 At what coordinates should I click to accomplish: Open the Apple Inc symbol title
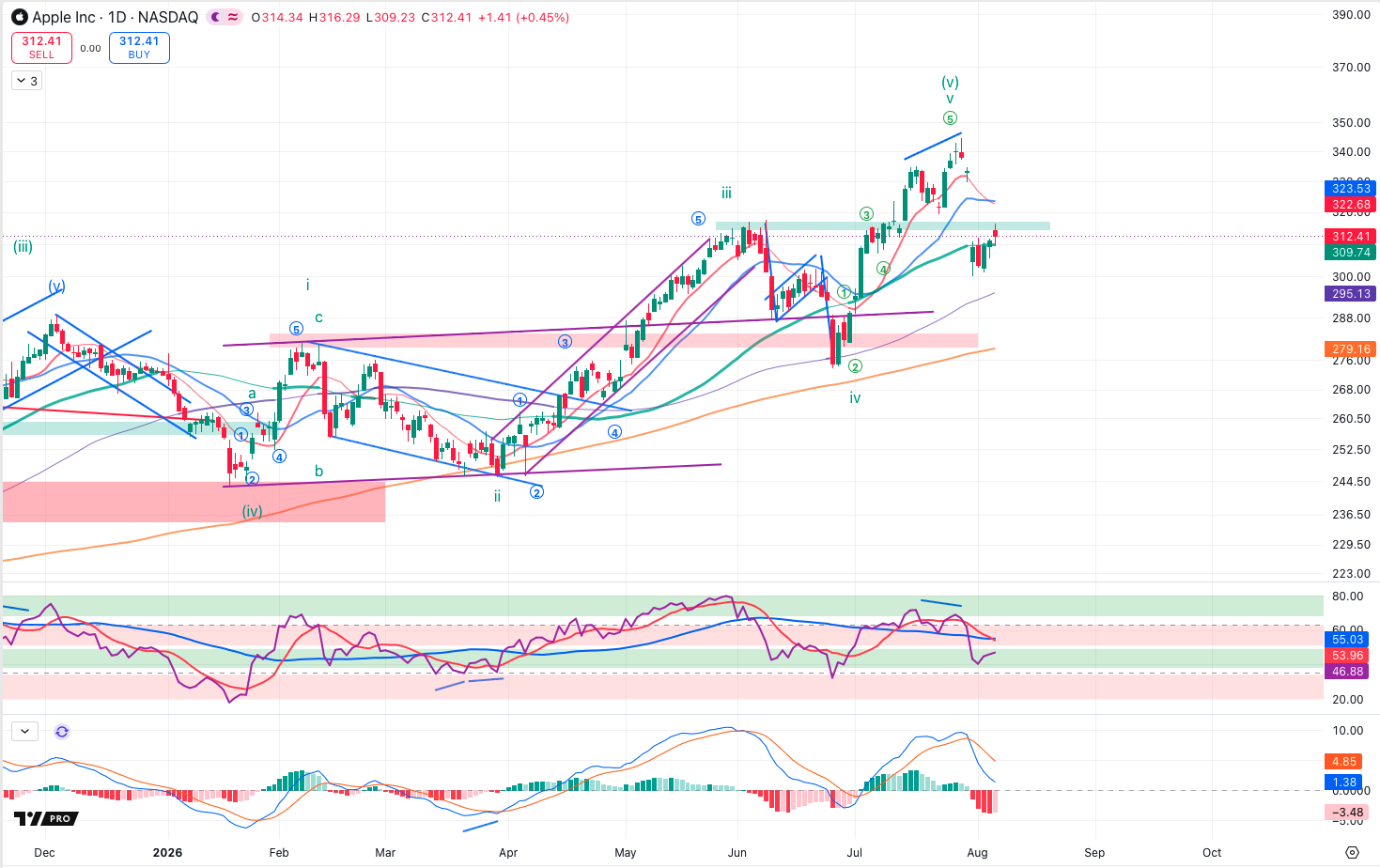[x=64, y=17]
